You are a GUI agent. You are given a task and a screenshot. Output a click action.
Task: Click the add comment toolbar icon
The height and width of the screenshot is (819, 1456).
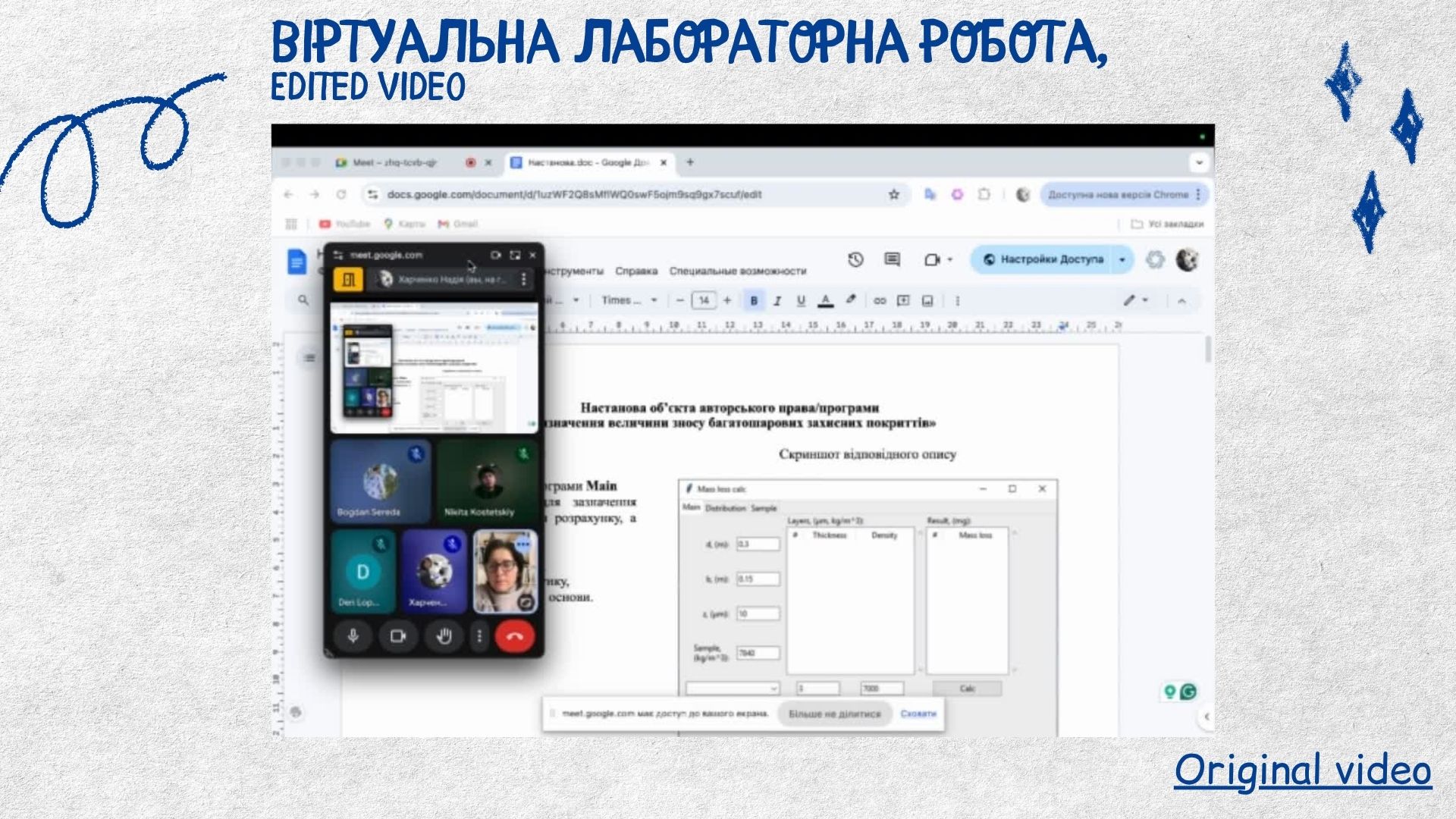[903, 300]
